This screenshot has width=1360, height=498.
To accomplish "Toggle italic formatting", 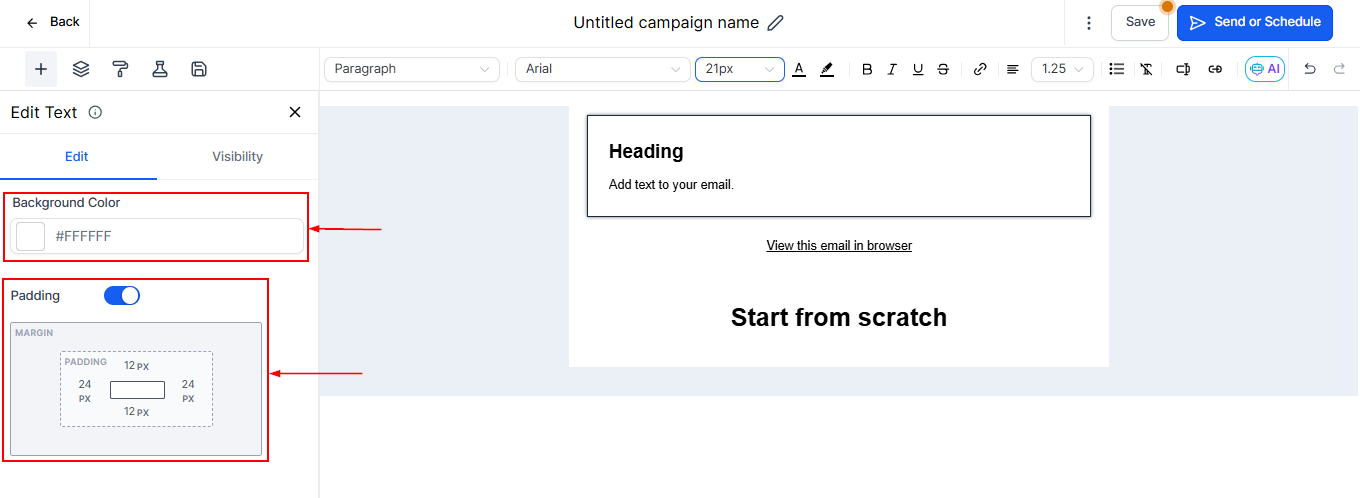I will click(892, 69).
